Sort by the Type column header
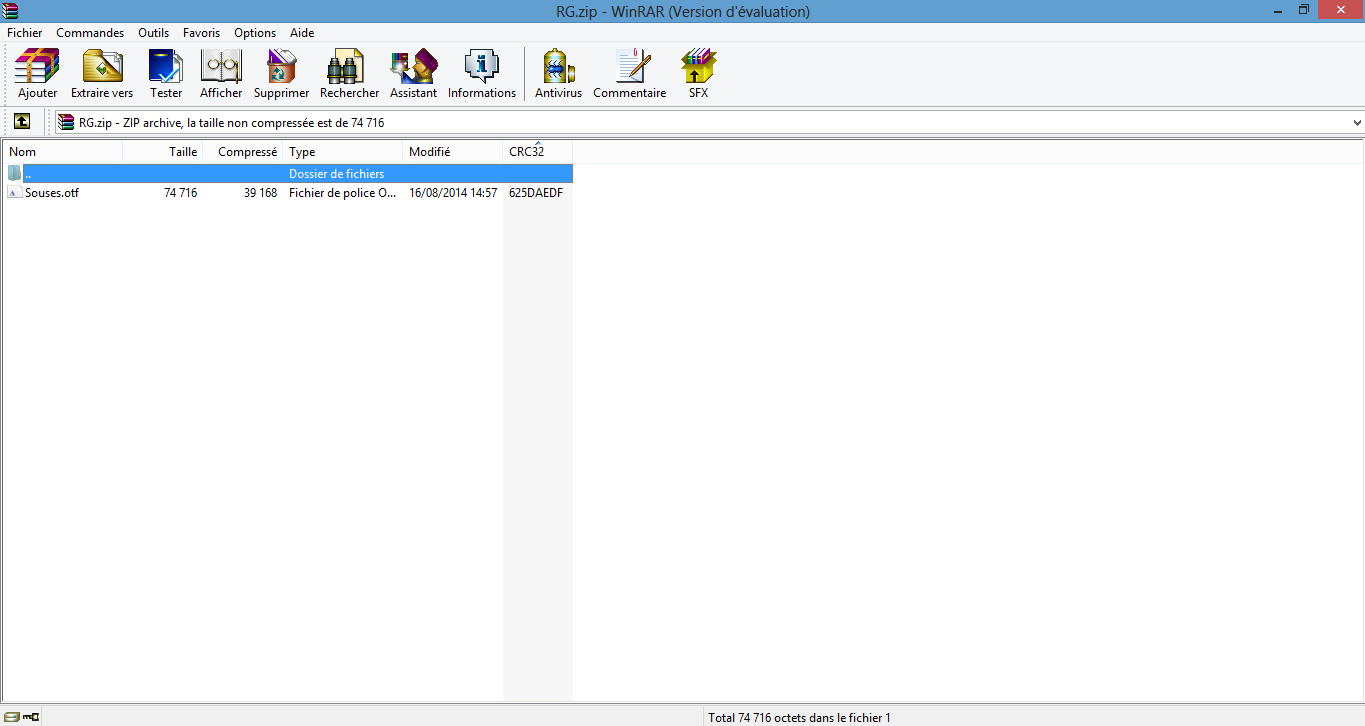Image resolution: width=1365 pixels, height=726 pixels. [343, 152]
